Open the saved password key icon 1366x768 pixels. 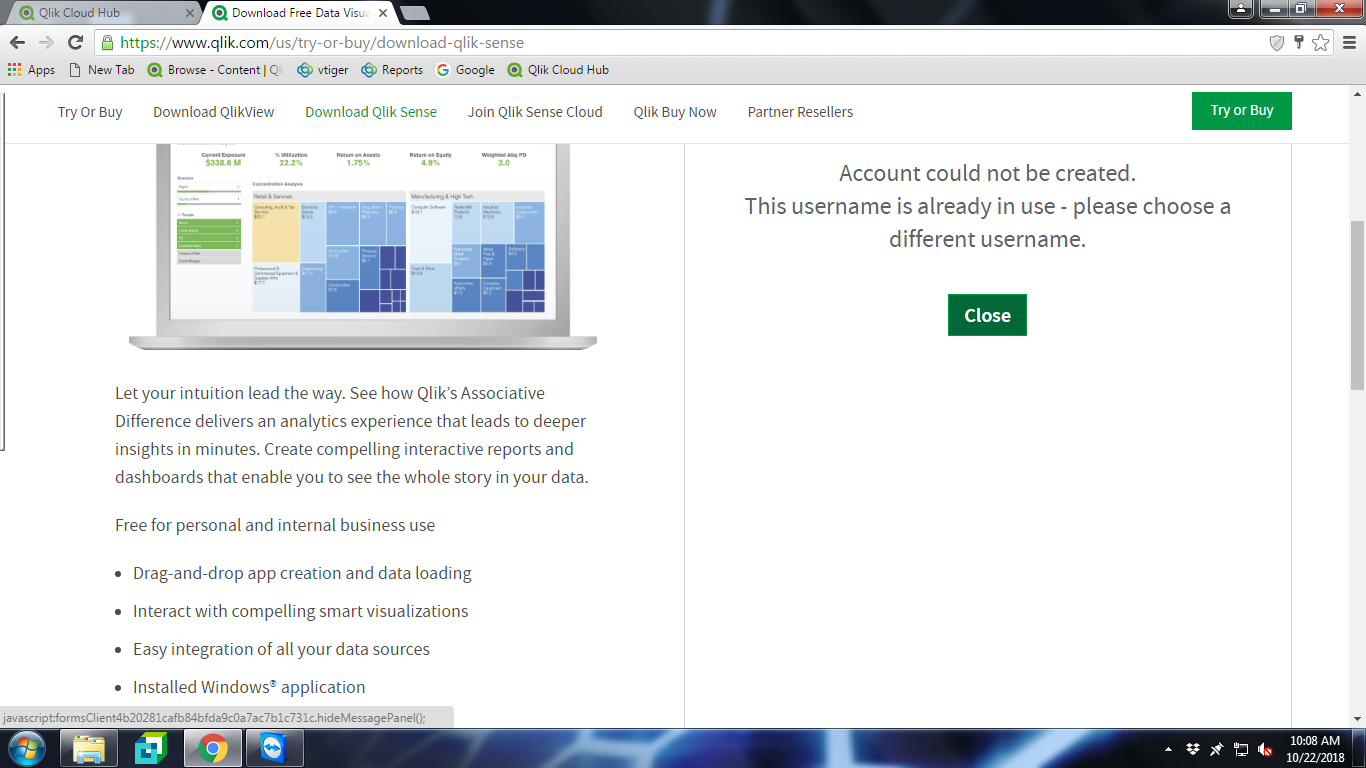1299,42
